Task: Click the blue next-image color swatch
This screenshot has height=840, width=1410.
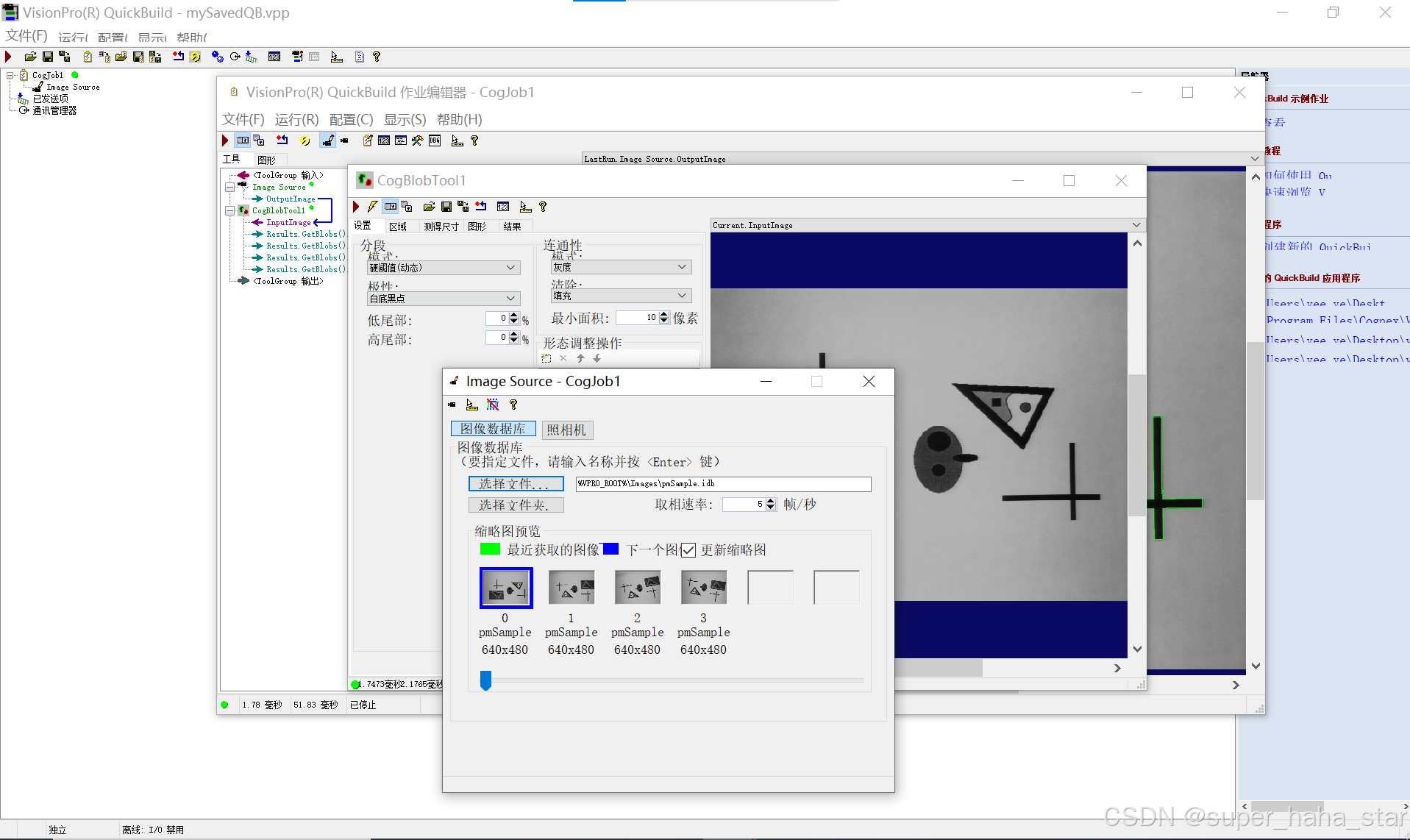Action: (x=610, y=549)
